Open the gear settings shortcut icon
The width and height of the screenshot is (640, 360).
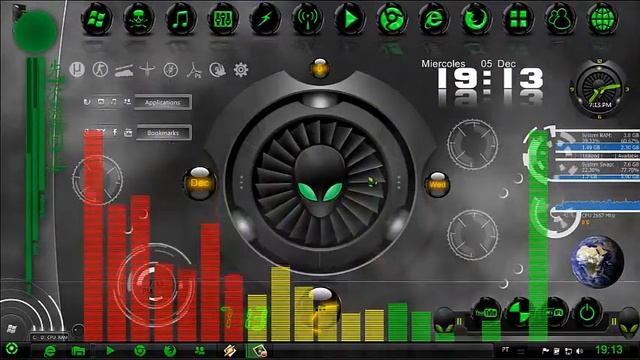(x=240, y=70)
